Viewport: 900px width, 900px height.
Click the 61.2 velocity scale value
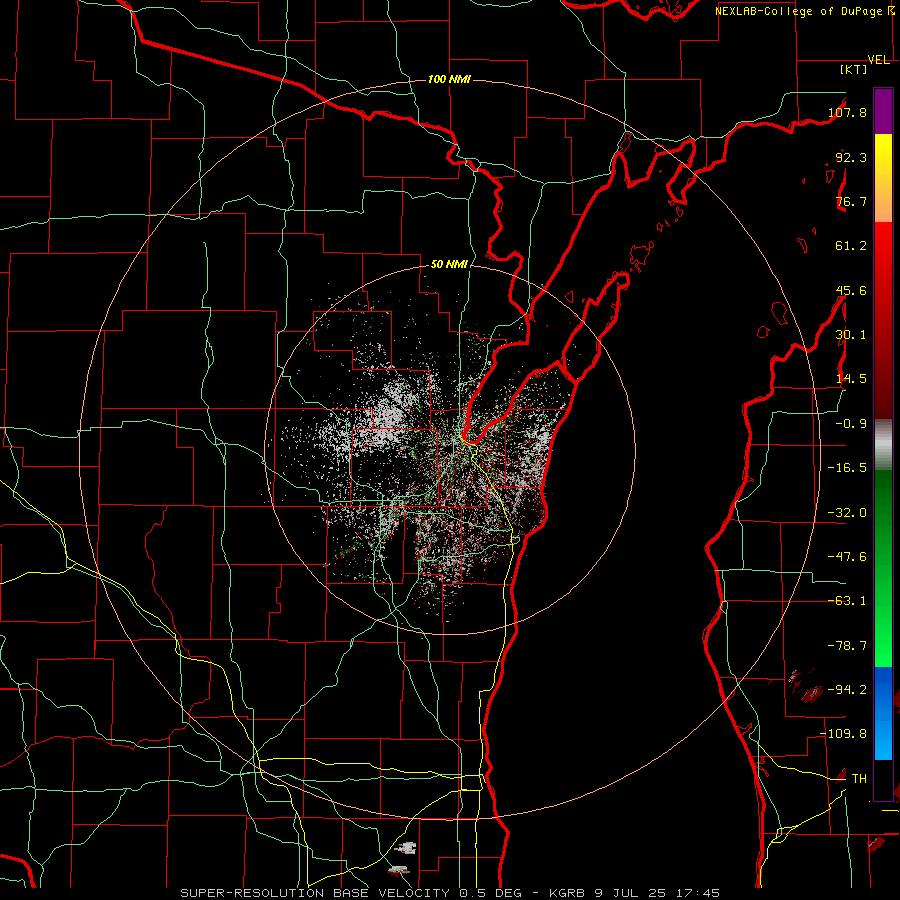(x=851, y=246)
